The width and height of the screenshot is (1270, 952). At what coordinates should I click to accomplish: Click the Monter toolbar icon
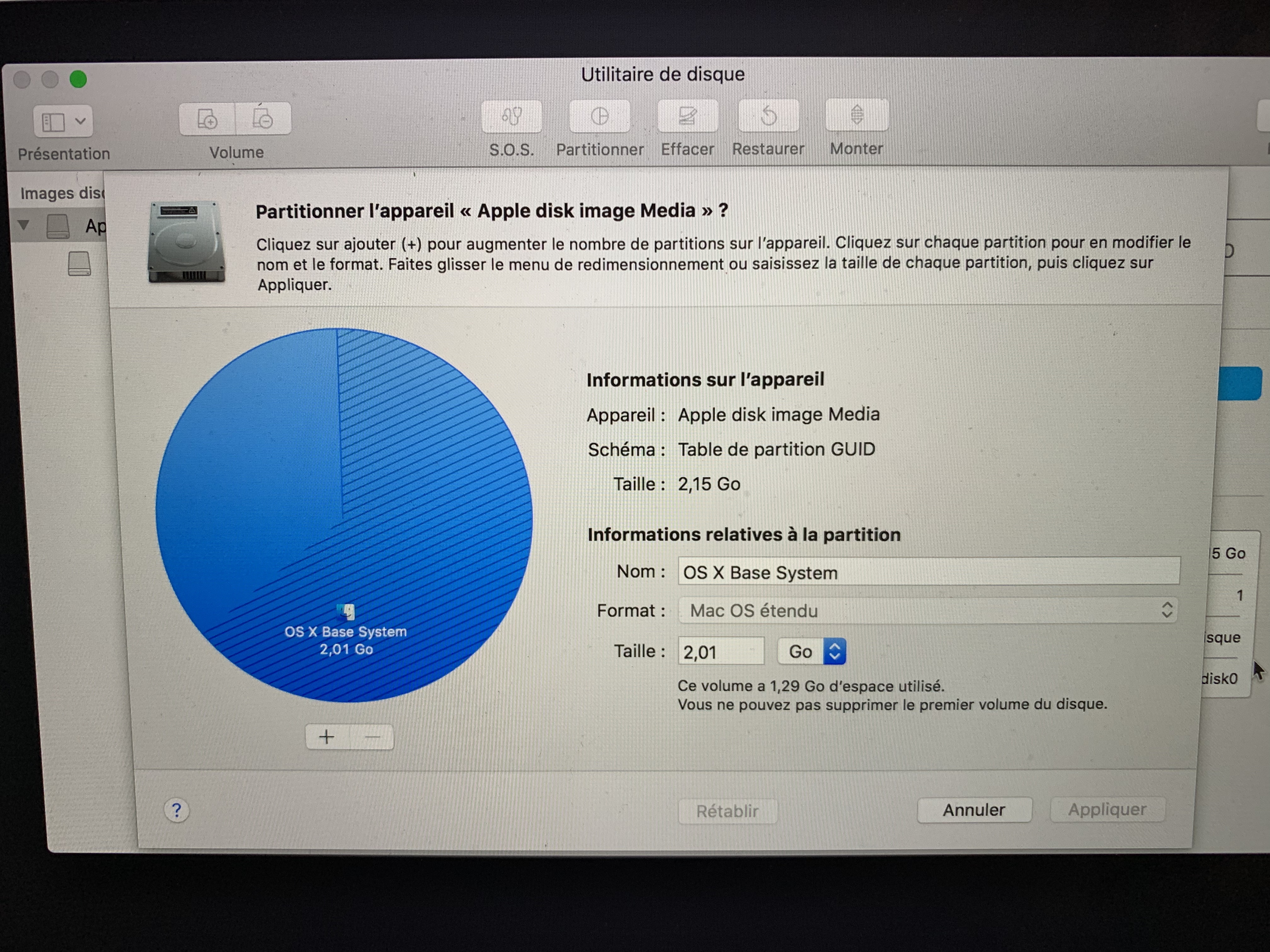coord(857,115)
